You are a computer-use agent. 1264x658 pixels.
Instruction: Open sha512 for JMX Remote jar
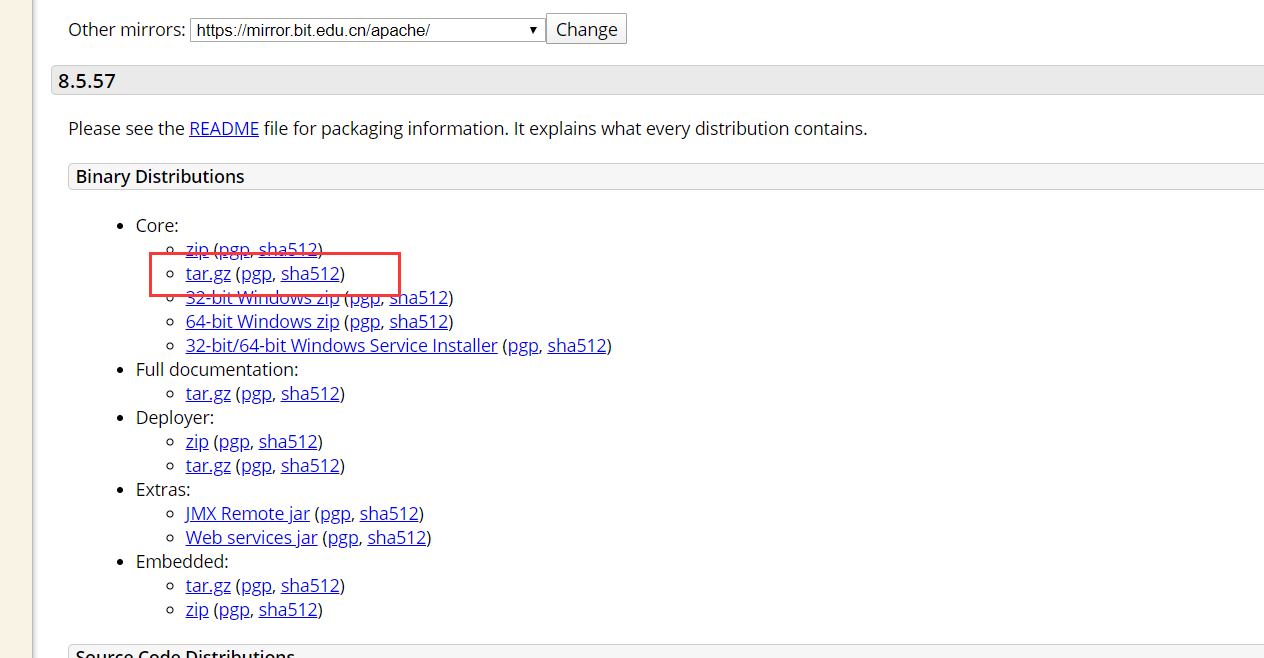pos(389,514)
